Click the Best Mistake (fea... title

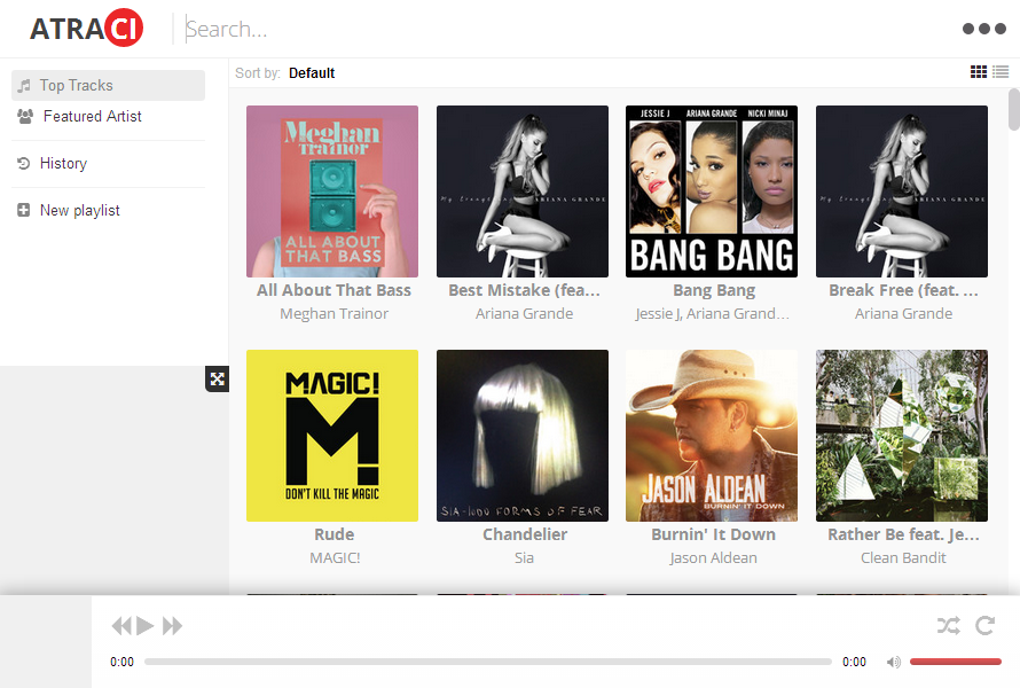524,290
